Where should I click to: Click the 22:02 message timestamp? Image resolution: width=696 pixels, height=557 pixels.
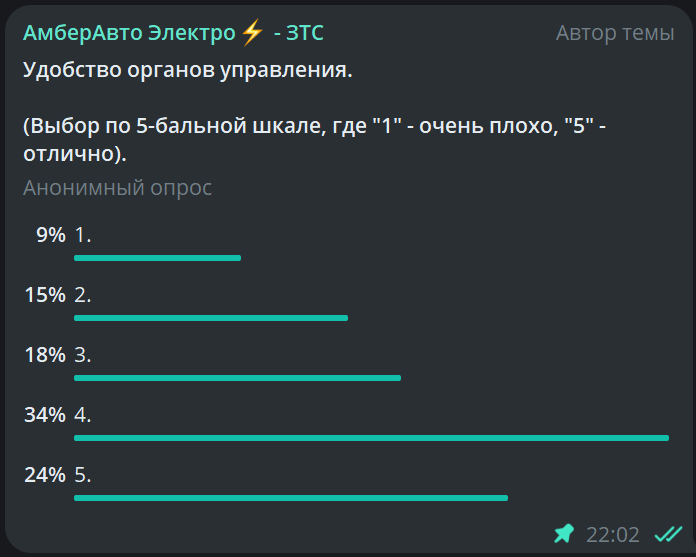613,534
